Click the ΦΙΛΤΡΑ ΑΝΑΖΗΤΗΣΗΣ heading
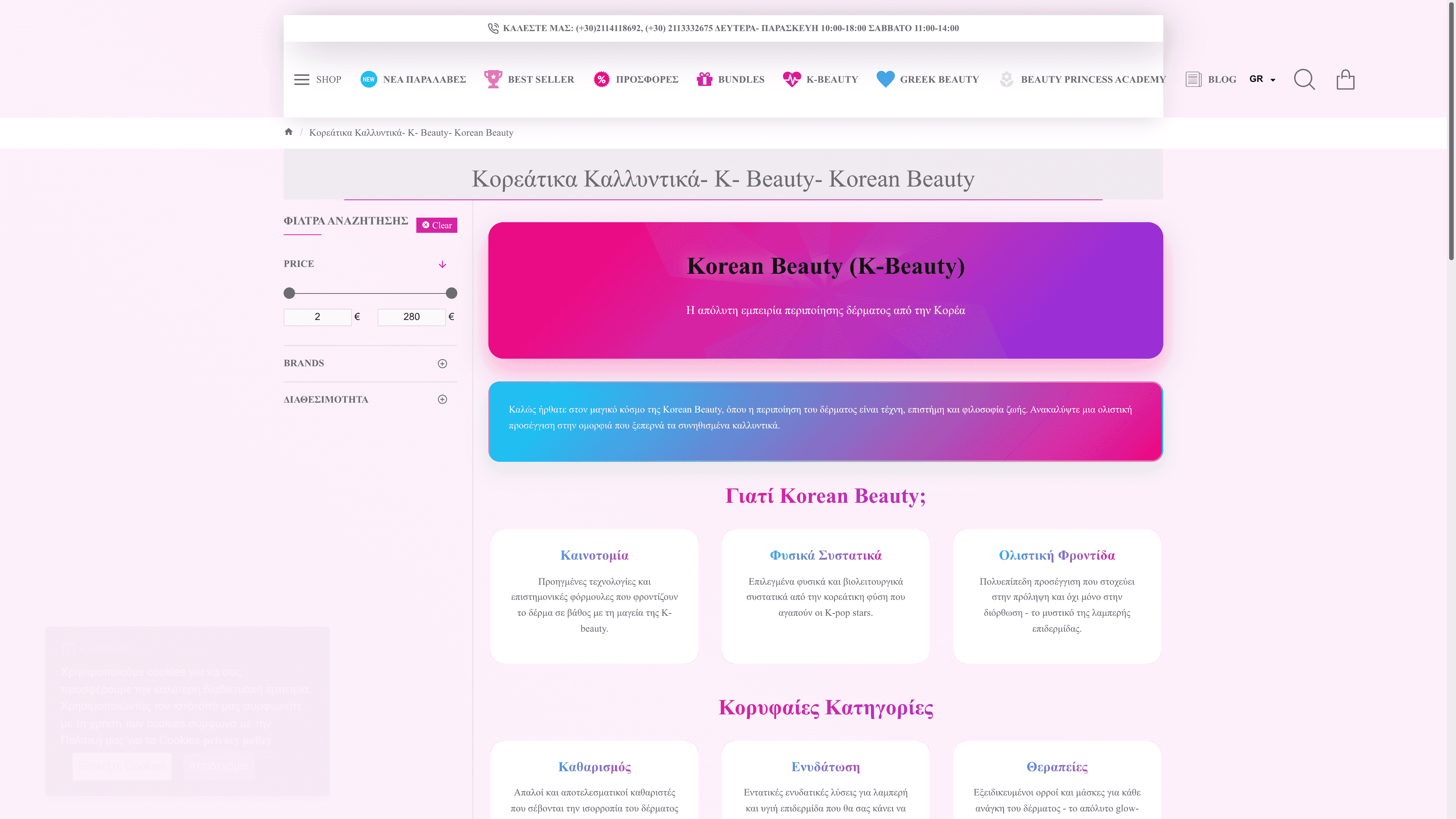 (345, 221)
